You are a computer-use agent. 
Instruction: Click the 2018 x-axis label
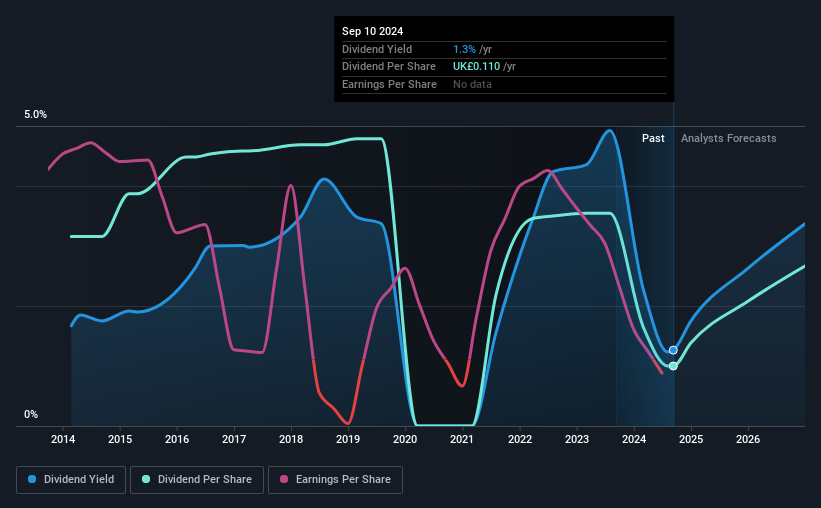tap(291, 439)
